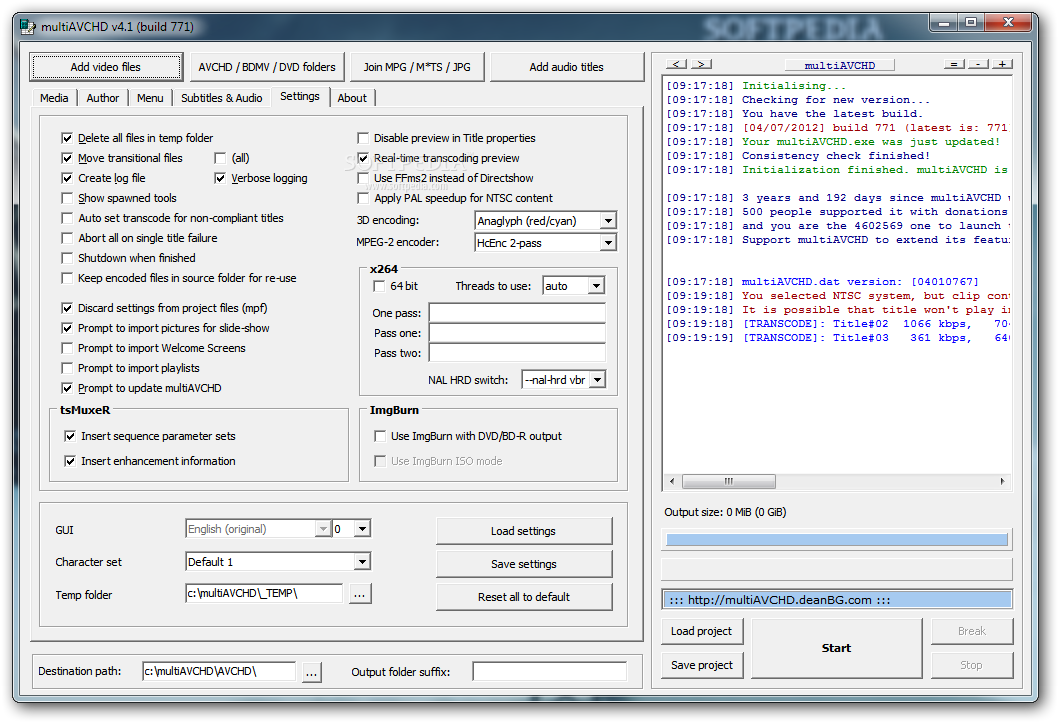Click Load settings button
The image size is (1059, 723).
pyautogui.click(x=523, y=531)
